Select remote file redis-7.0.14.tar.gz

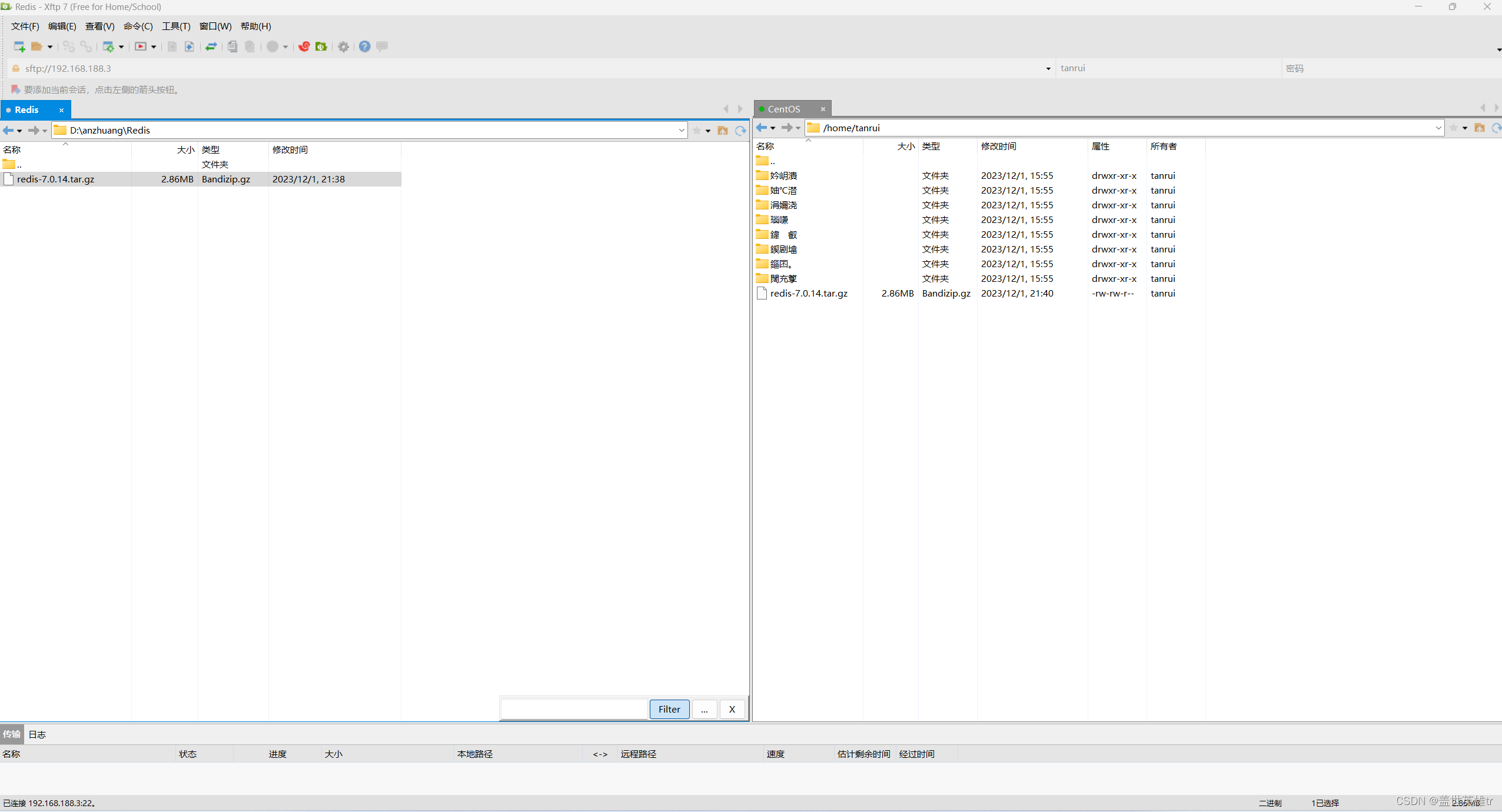pyautogui.click(x=809, y=294)
